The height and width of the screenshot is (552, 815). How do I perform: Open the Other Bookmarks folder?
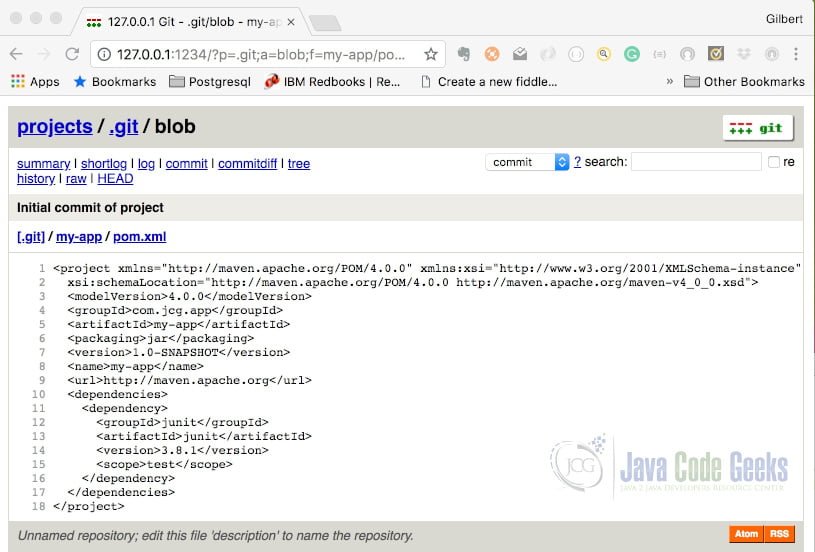point(744,82)
